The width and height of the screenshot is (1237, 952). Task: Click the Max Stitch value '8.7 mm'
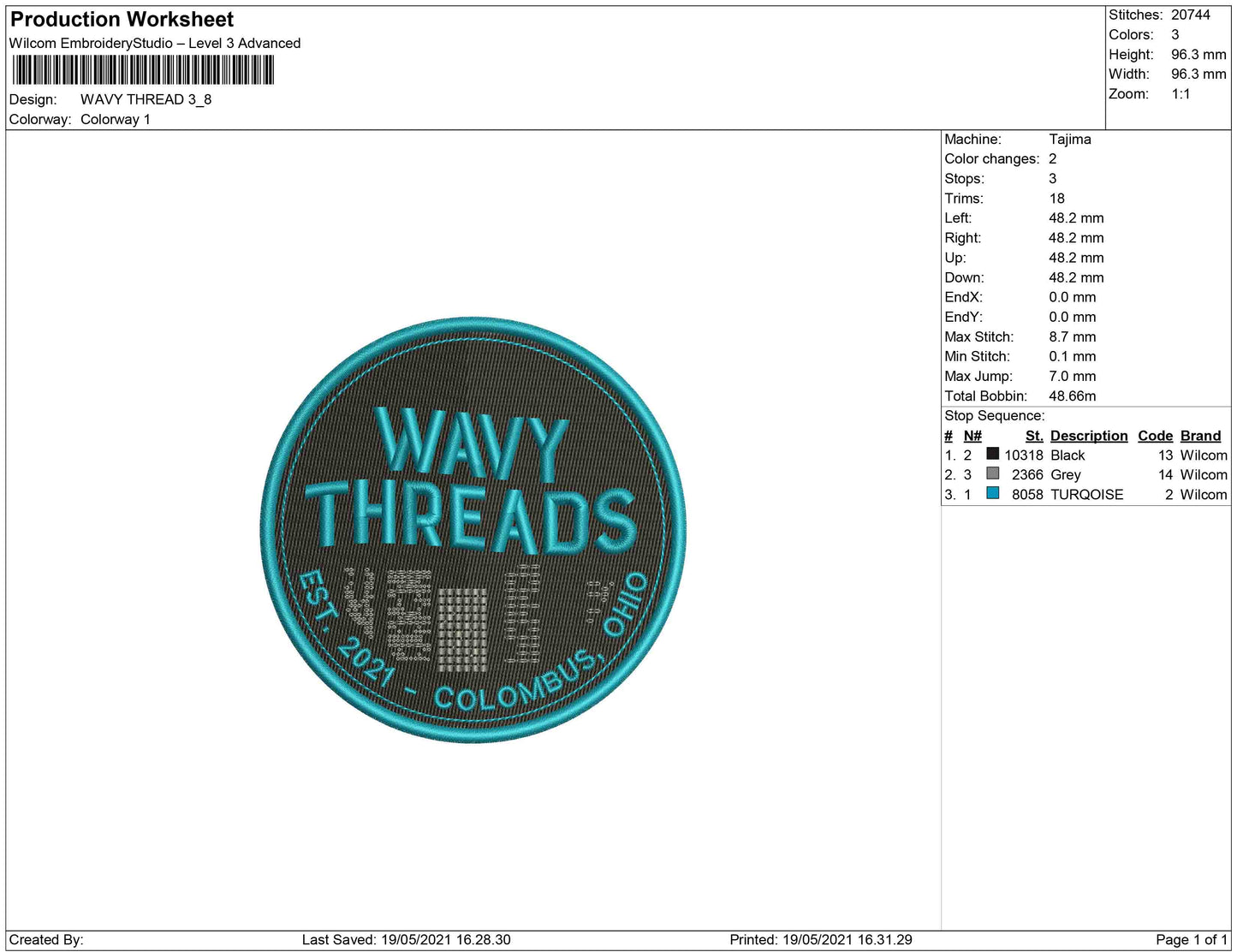coord(1073,337)
